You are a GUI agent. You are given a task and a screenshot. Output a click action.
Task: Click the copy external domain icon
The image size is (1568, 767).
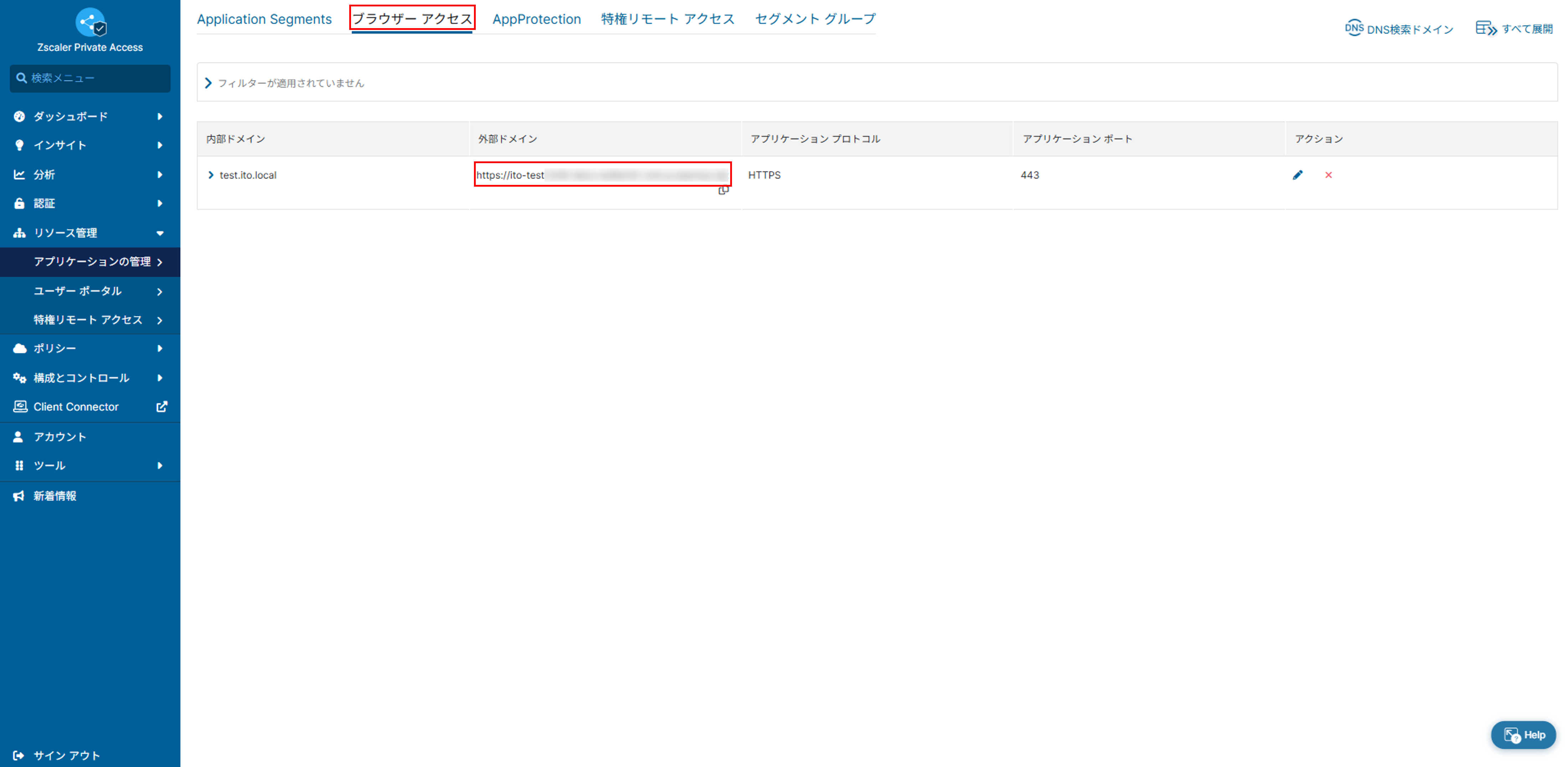point(723,191)
